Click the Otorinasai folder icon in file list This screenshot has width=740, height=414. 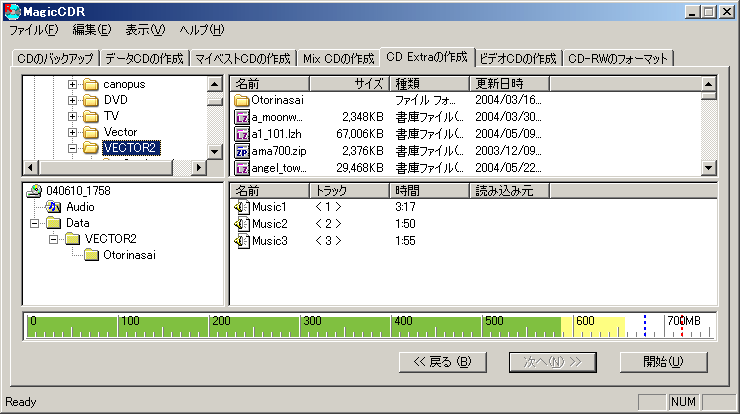242,100
